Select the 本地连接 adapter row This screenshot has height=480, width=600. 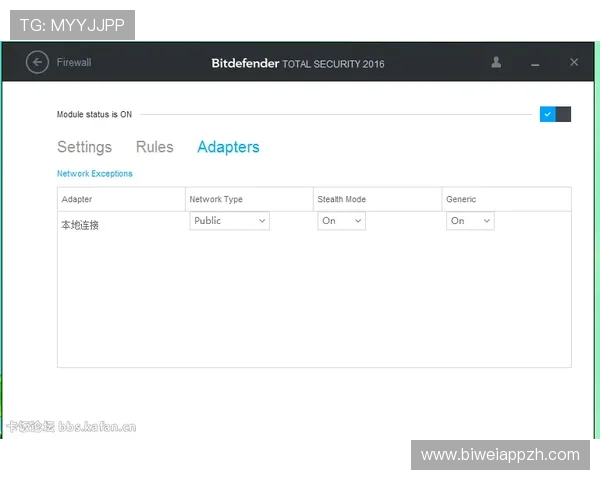[x=314, y=223]
